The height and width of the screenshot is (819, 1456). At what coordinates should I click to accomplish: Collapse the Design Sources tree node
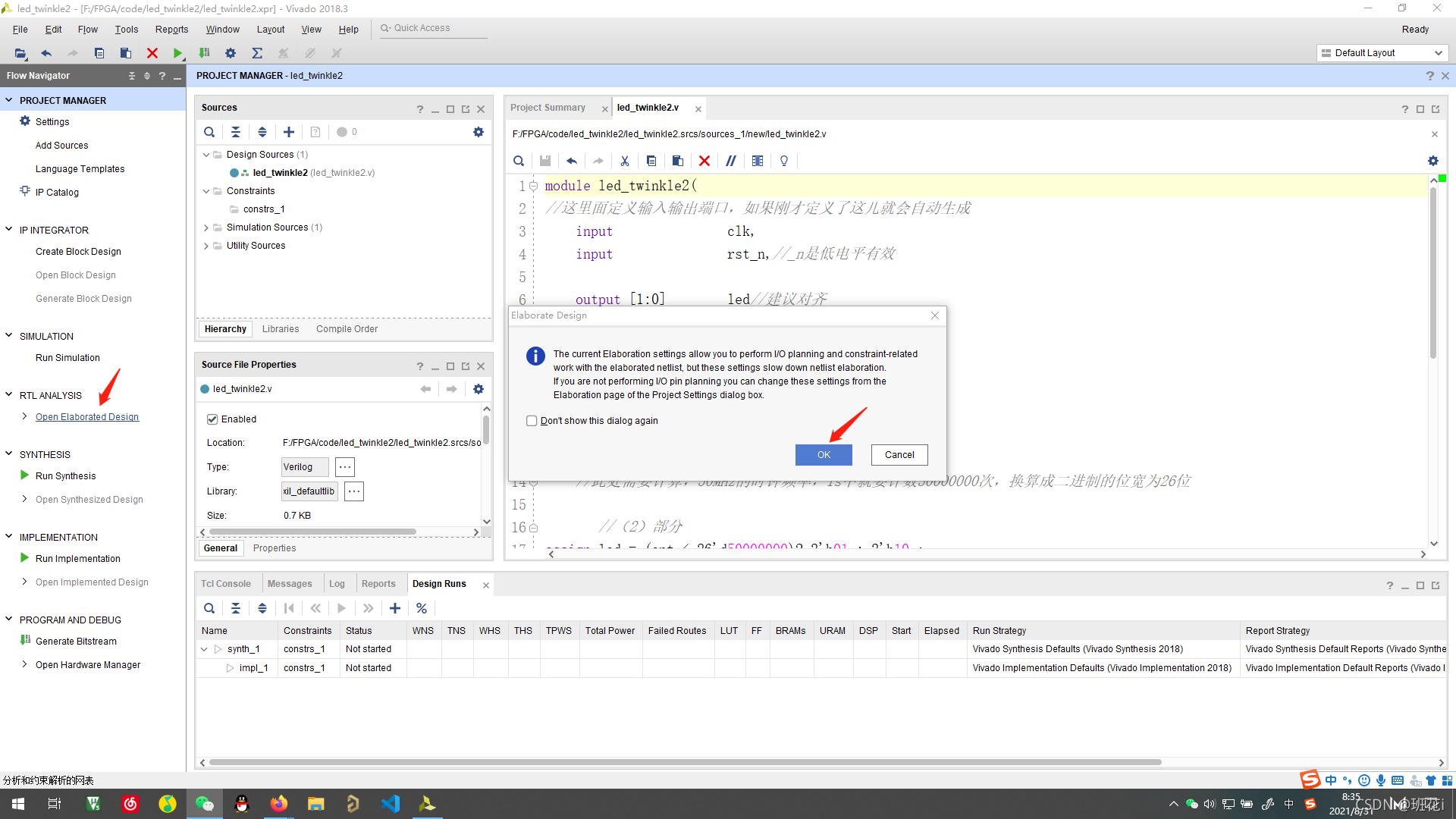pyautogui.click(x=206, y=155)
